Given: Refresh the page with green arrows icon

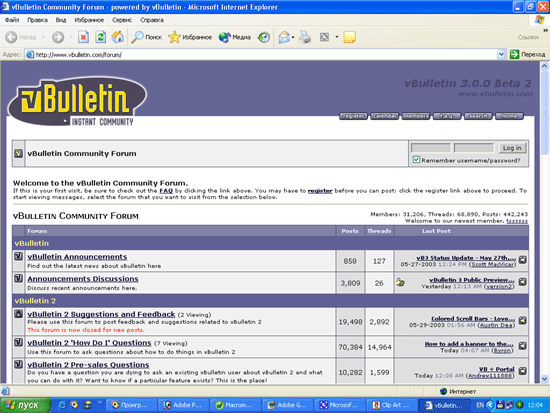Looking at the screenshot, I should 101,37.
